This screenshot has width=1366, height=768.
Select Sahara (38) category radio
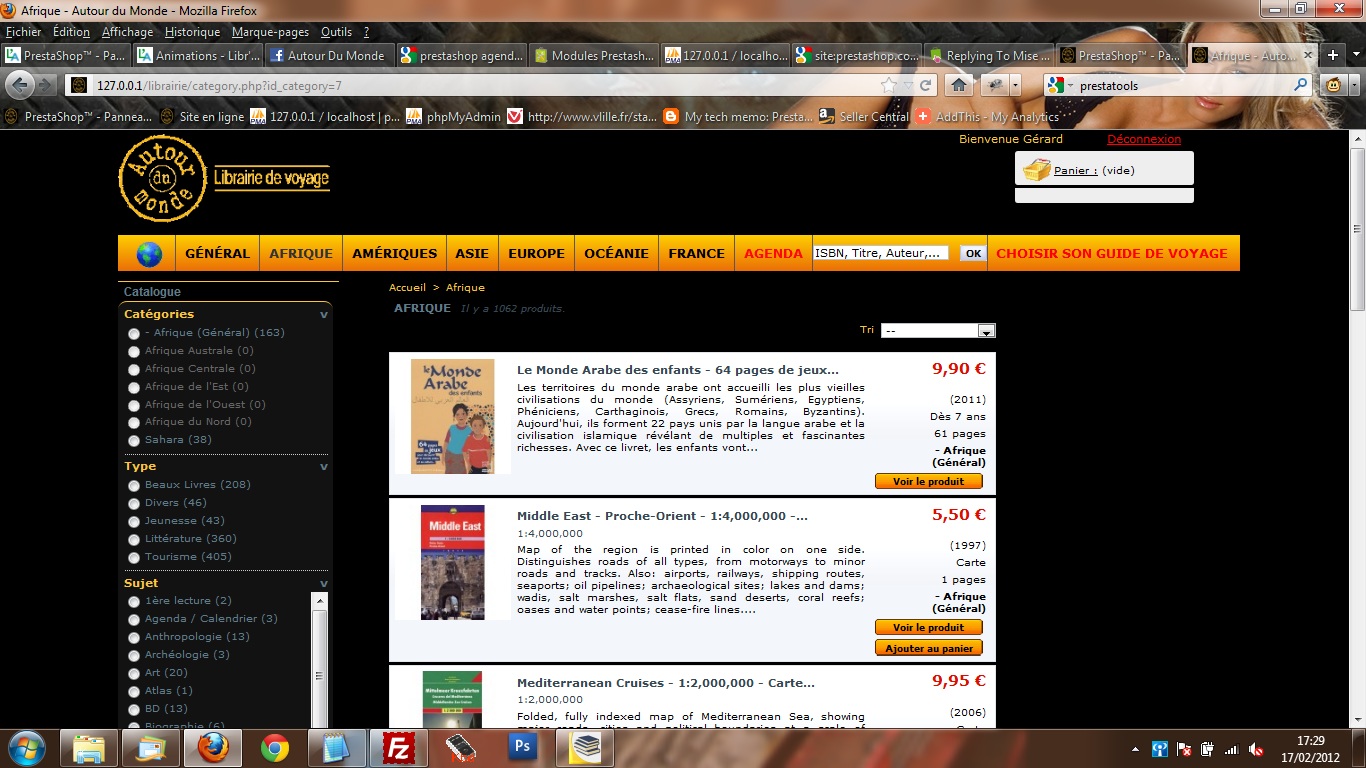[x=134, y=441]
